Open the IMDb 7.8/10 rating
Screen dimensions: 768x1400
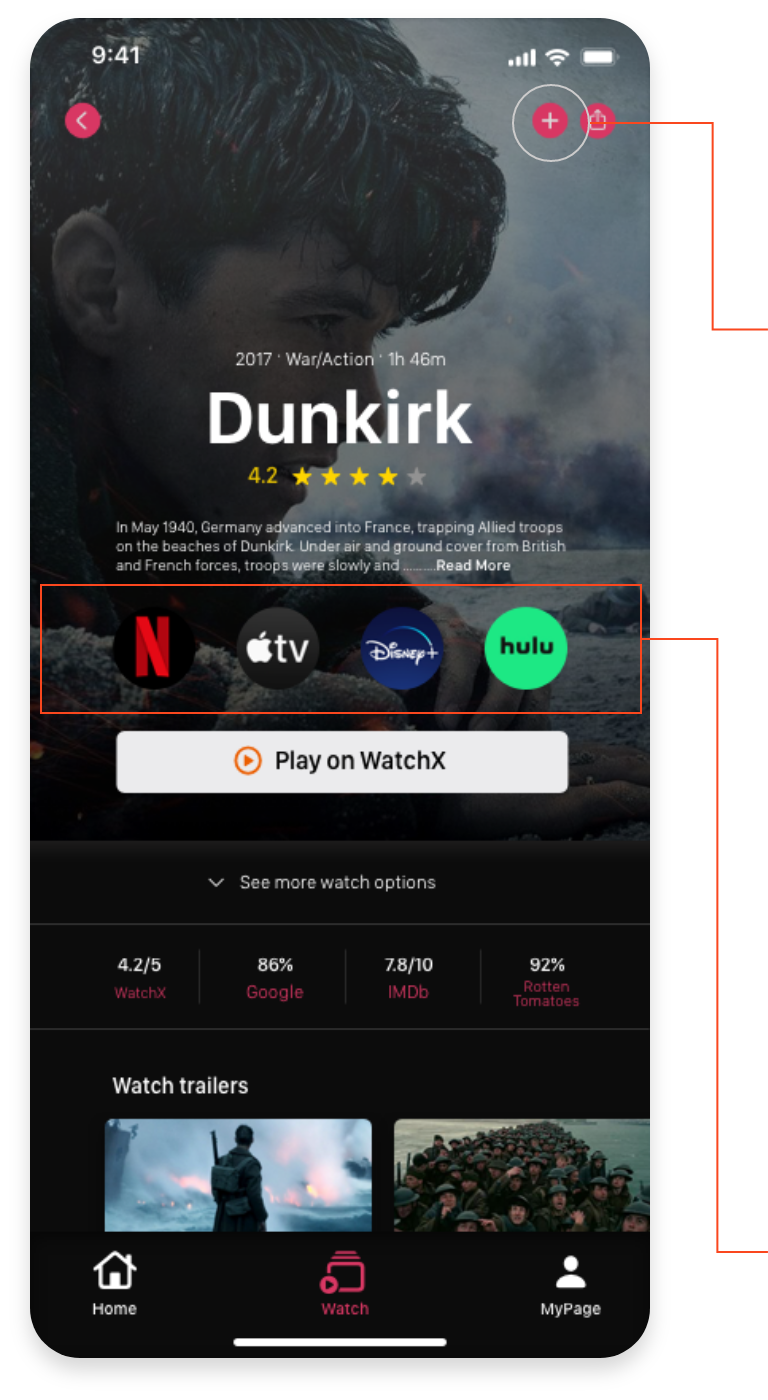409,978
